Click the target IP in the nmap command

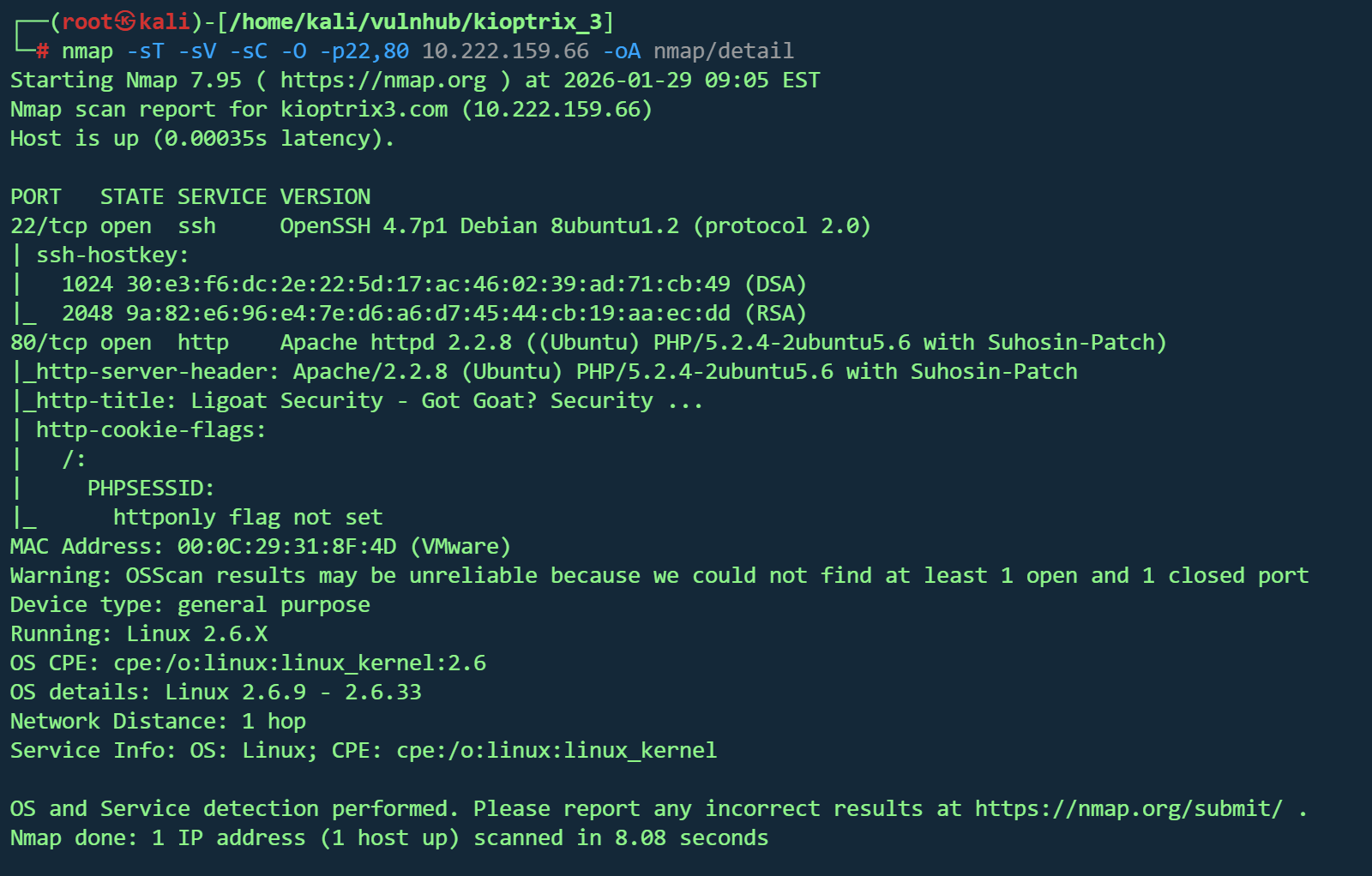point(505,51)
